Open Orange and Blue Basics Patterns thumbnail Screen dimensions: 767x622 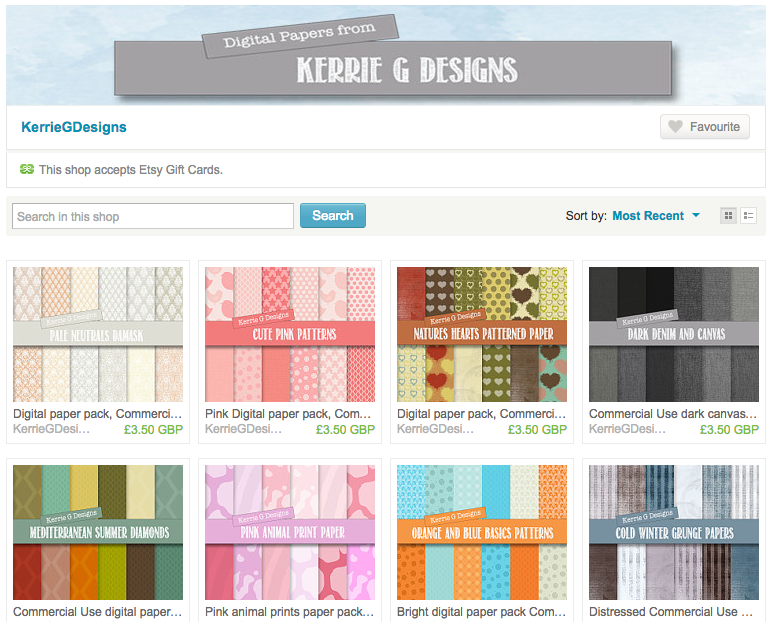pos(482,533)
